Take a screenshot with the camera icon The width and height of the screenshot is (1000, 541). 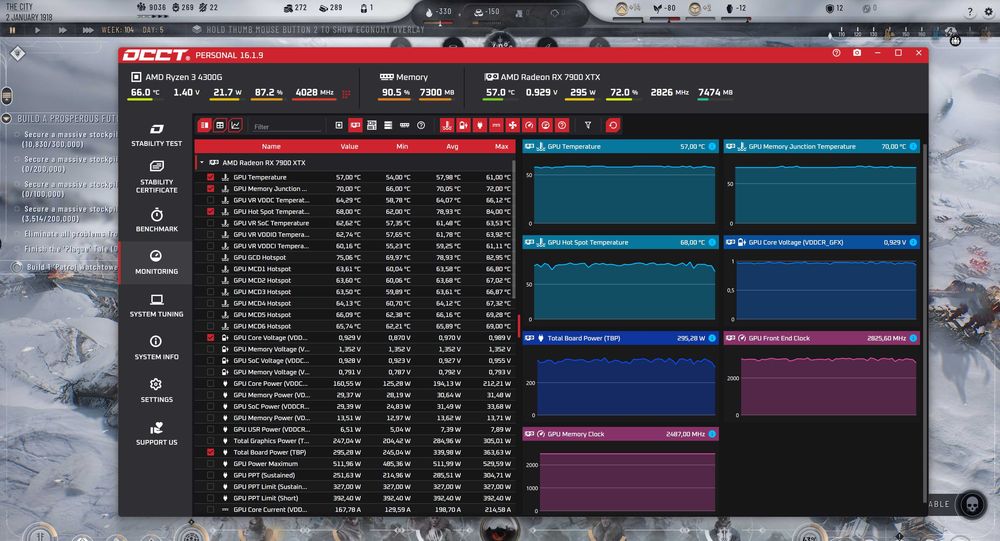pos(857,53)
